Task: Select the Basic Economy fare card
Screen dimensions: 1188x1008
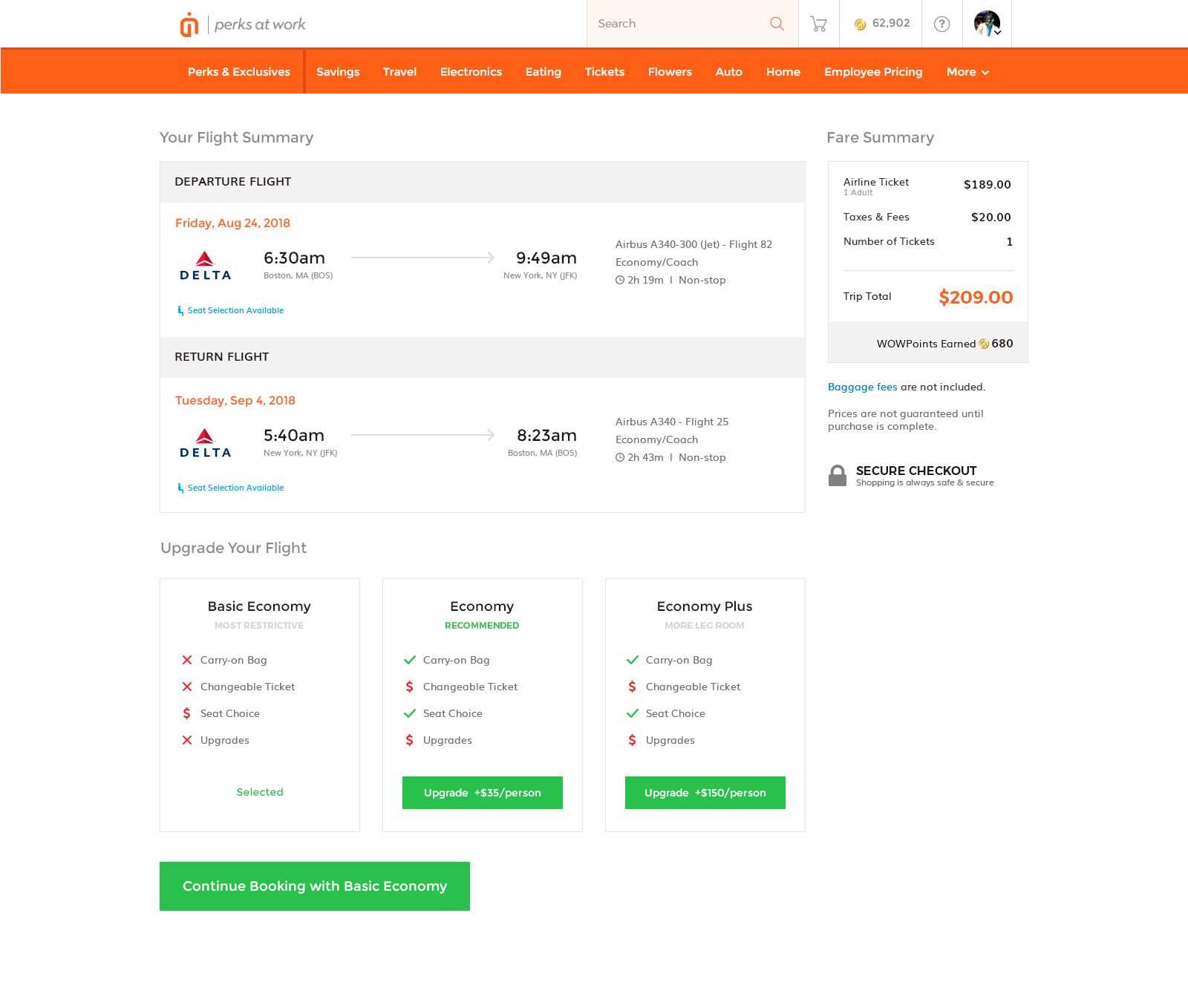Action: (x=259, y=704)
